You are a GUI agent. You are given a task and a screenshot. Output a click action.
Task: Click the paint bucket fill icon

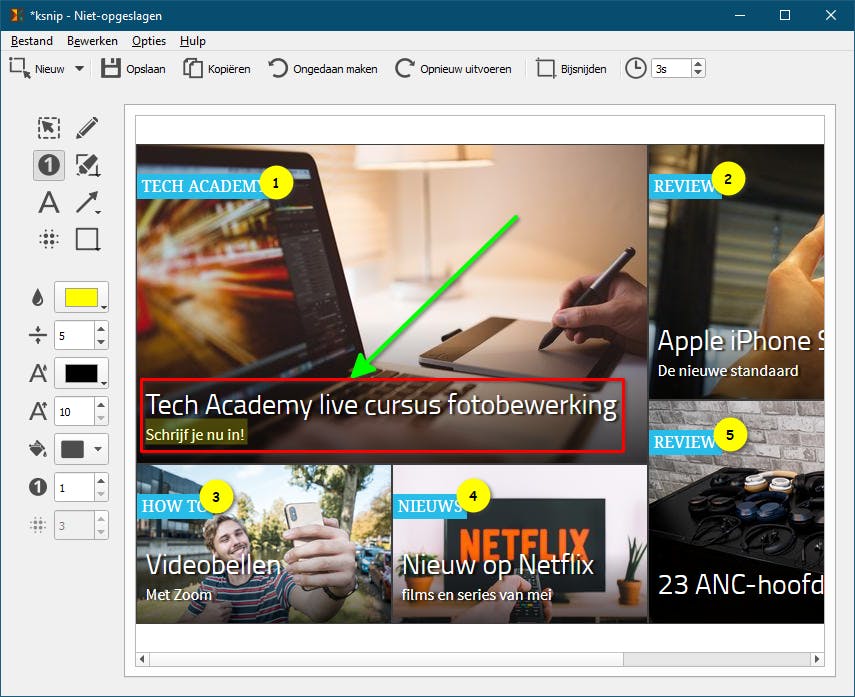[38, 449]
